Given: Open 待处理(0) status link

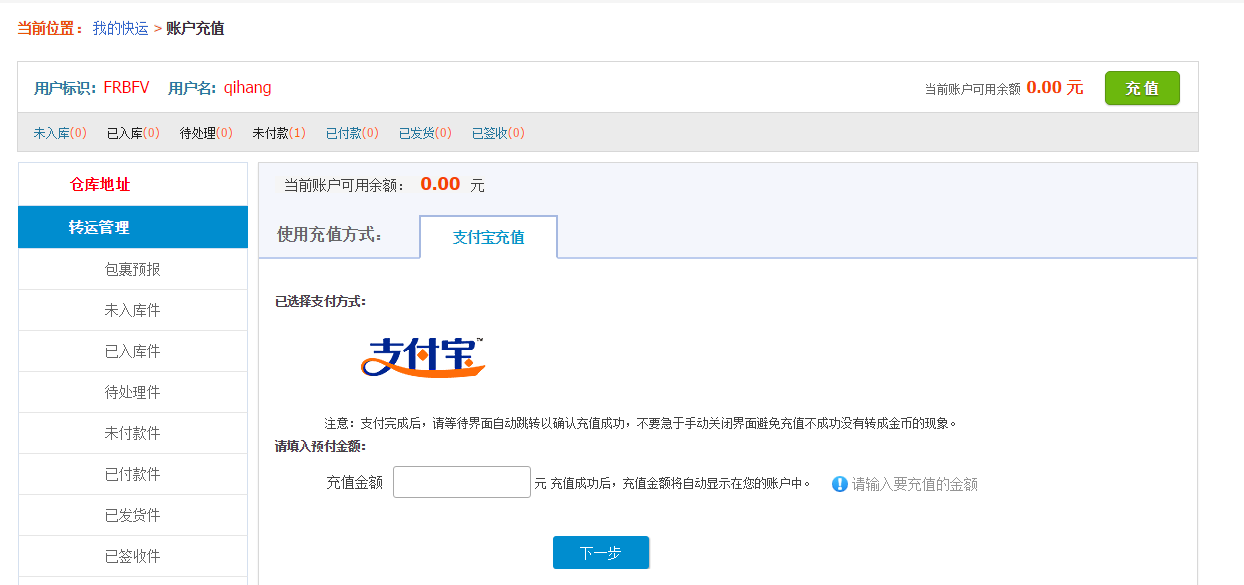Looking at the screenshot, I should [x=206, y=133].
